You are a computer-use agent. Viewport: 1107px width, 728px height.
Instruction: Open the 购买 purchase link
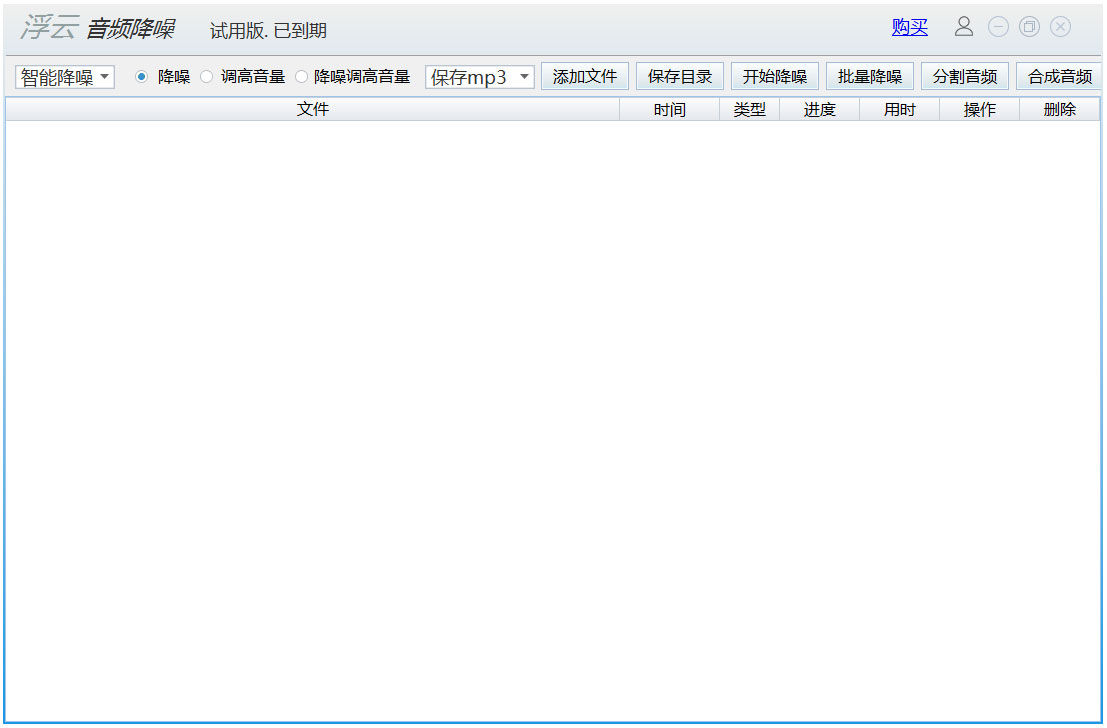(x=909, y=27)
